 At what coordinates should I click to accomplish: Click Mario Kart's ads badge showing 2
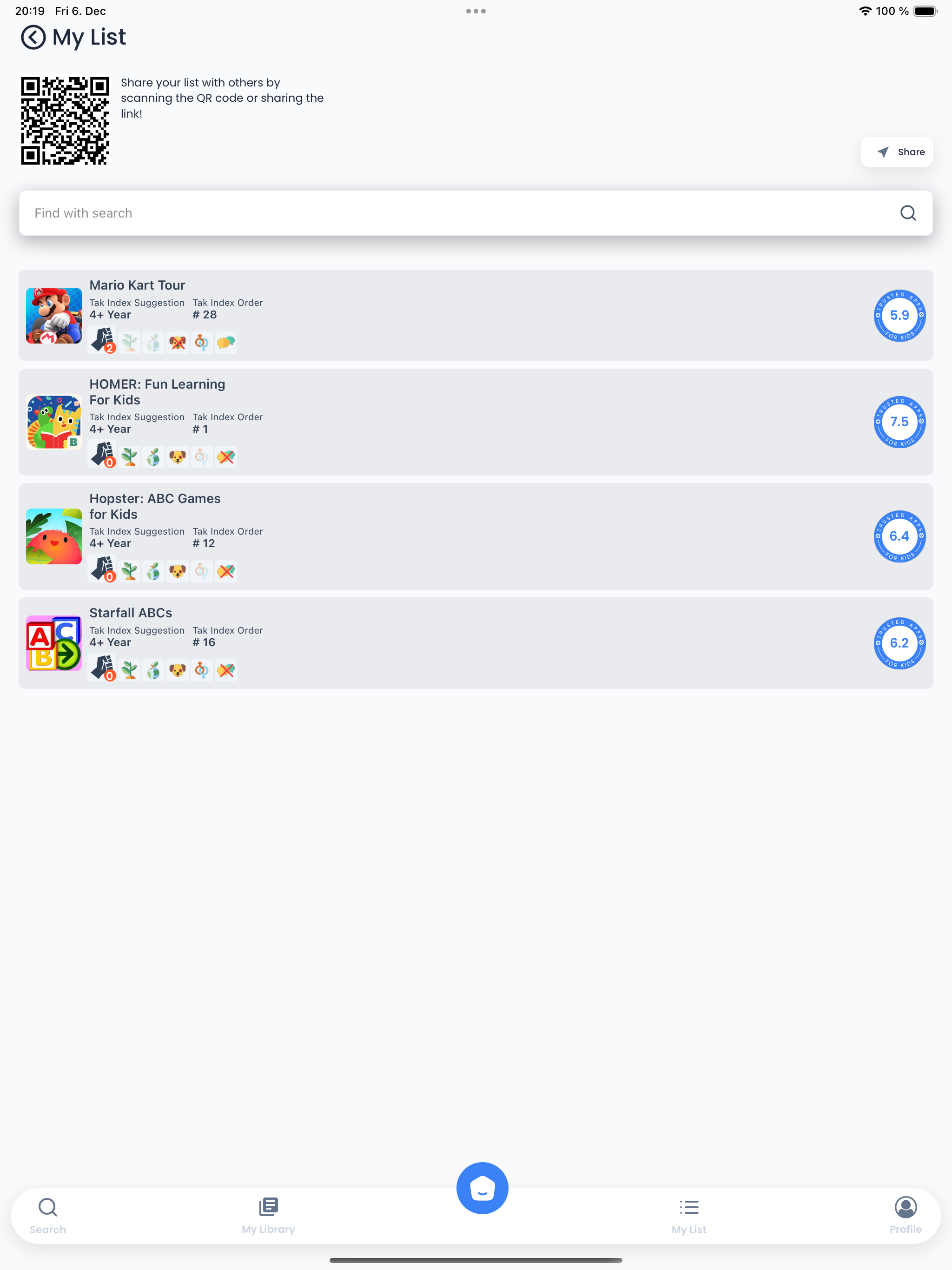point(103,340)
